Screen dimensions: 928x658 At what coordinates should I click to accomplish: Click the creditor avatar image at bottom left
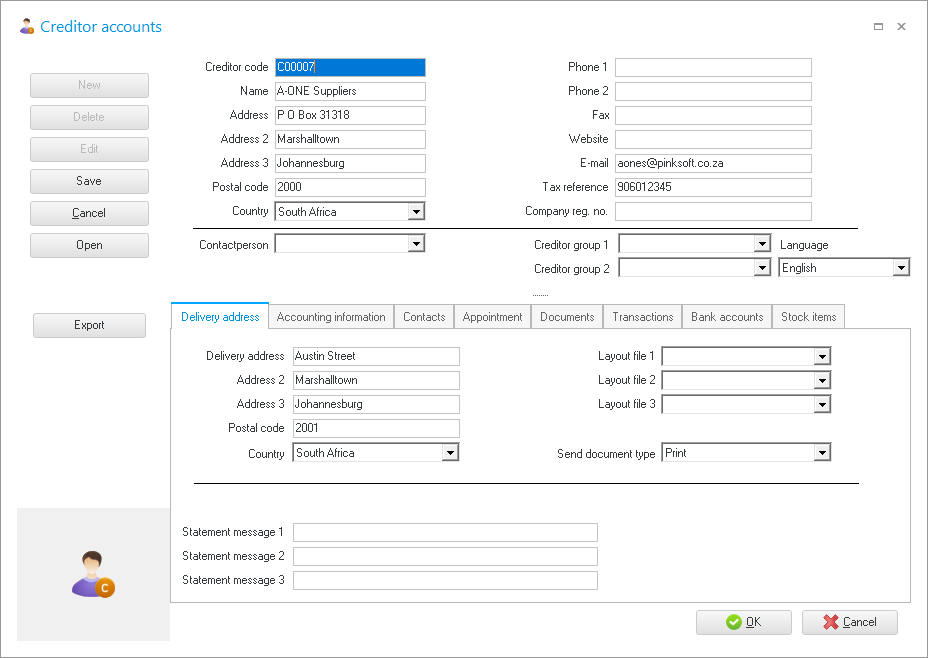point(93,575)
